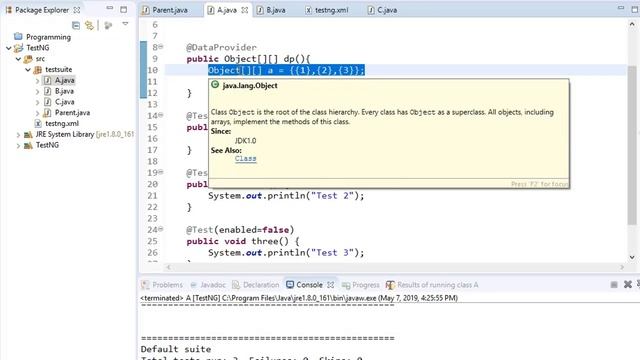Screen dimensions: 640x360
Task: Click the Default suite console output text
Action: 176,349
